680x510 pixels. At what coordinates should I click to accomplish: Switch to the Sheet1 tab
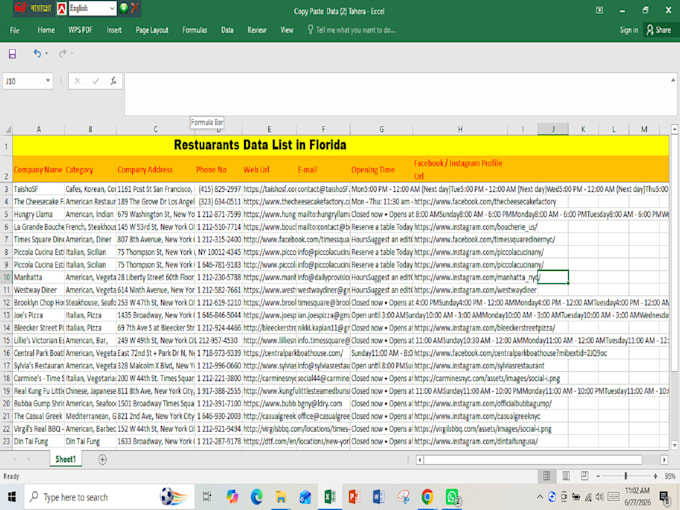tap(65, 459)
